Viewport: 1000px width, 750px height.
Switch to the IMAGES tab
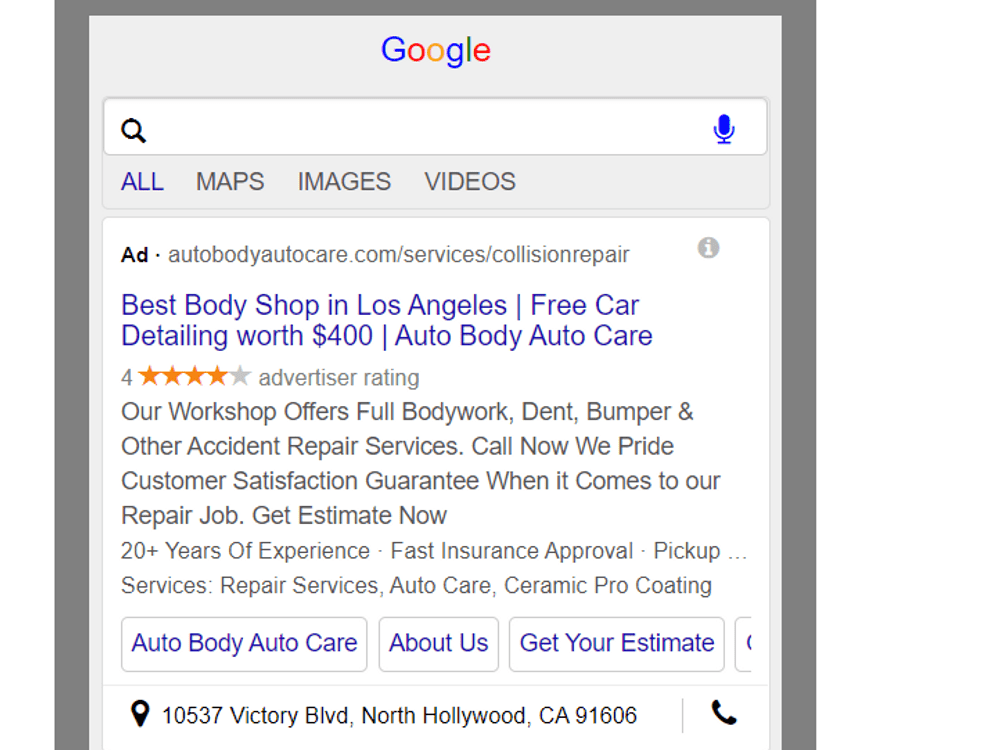tap(344, 182)
